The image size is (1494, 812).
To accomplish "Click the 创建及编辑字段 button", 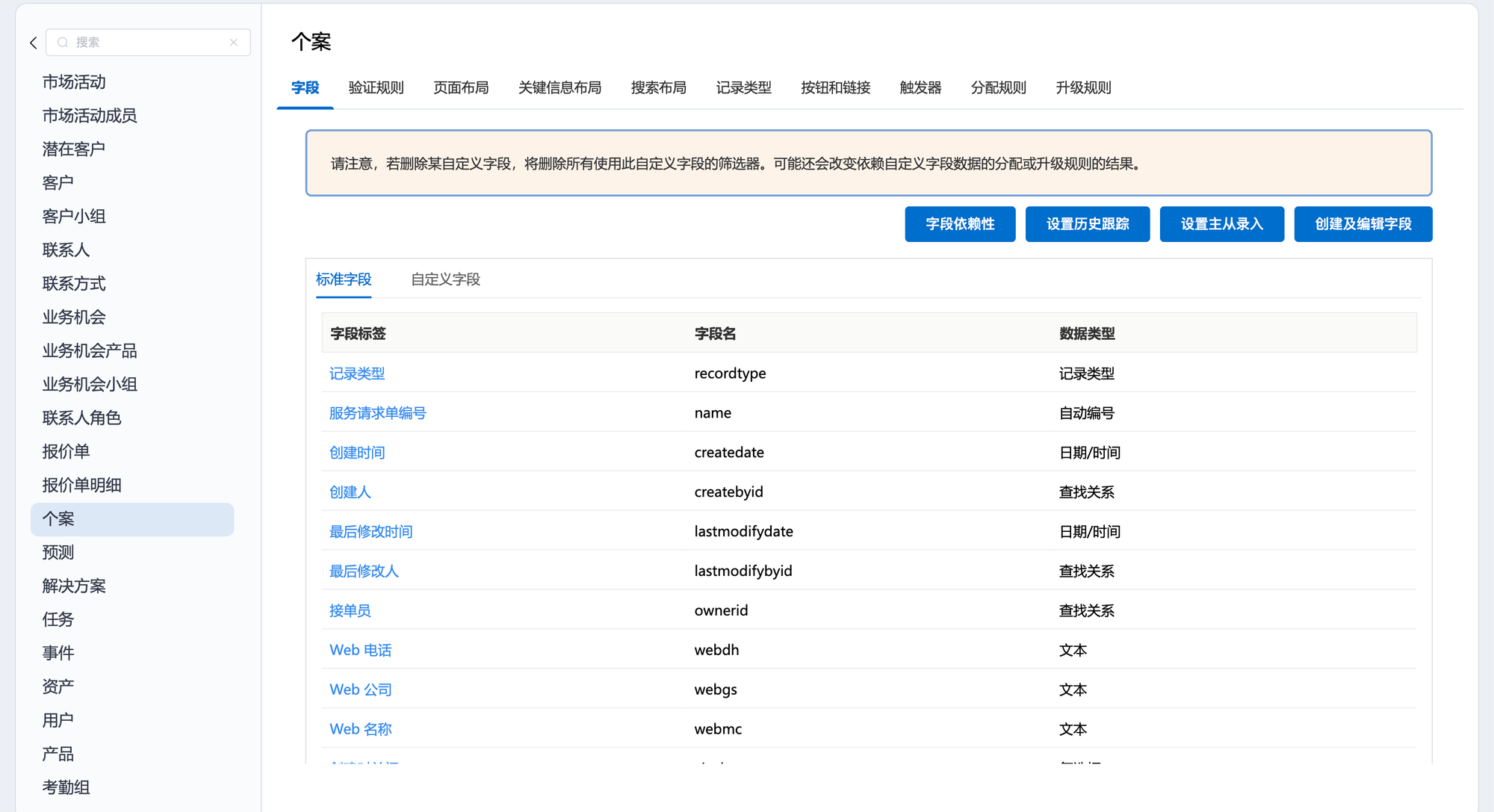I will [x=1363, y=224].
